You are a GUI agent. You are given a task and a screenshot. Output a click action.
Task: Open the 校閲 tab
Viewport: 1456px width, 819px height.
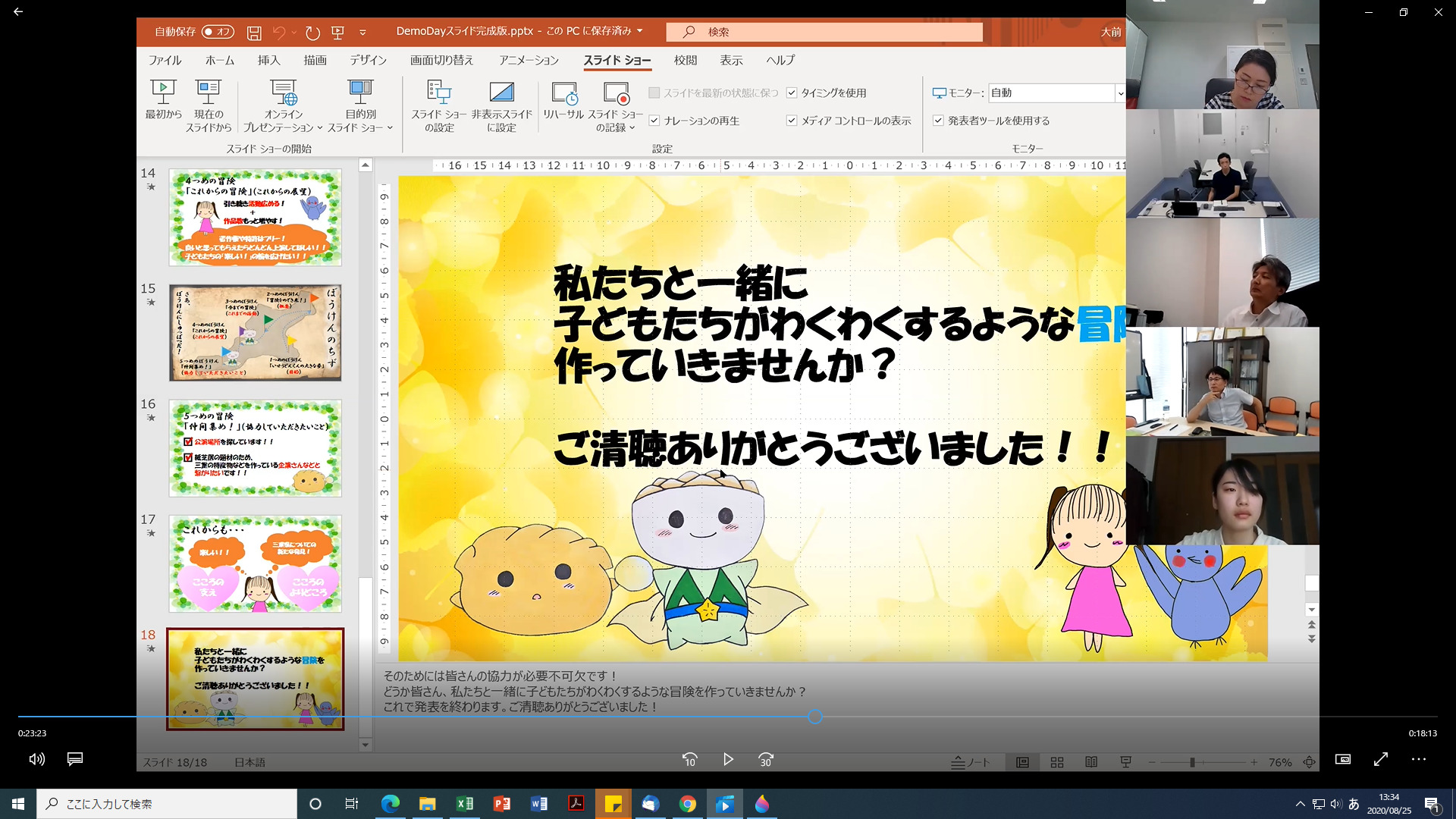pyautogui.click(x=686, y=60)
